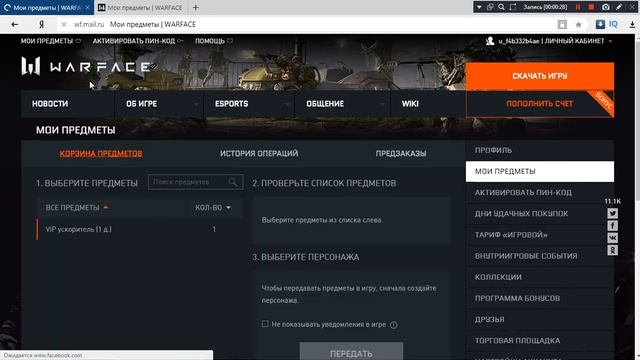Click the Yandex 'Я' home icon
The height and width of the screenshot is (360, 640).
(41, 24)
